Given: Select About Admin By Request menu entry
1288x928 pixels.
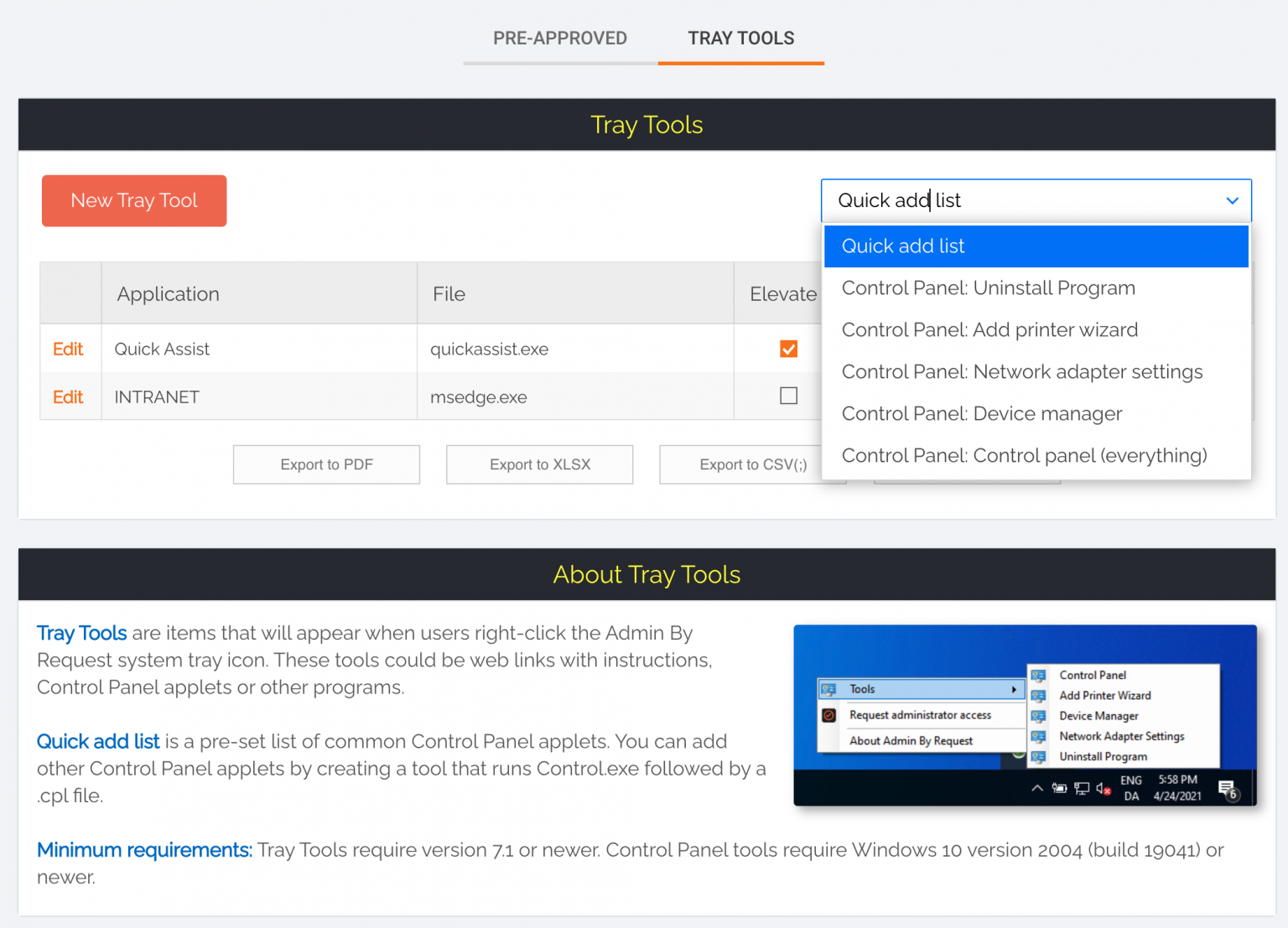Looking at the screenshot, I should click(x=911, y=741).
